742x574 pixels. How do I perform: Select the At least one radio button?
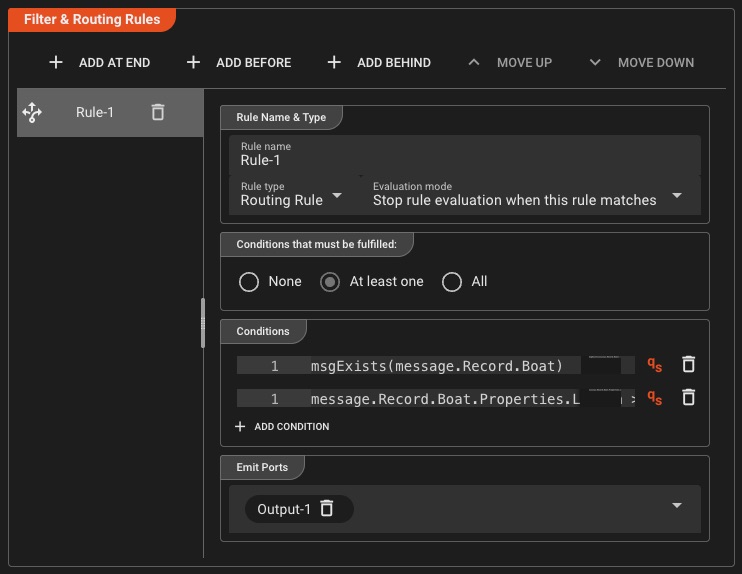[x=330, y=282]
